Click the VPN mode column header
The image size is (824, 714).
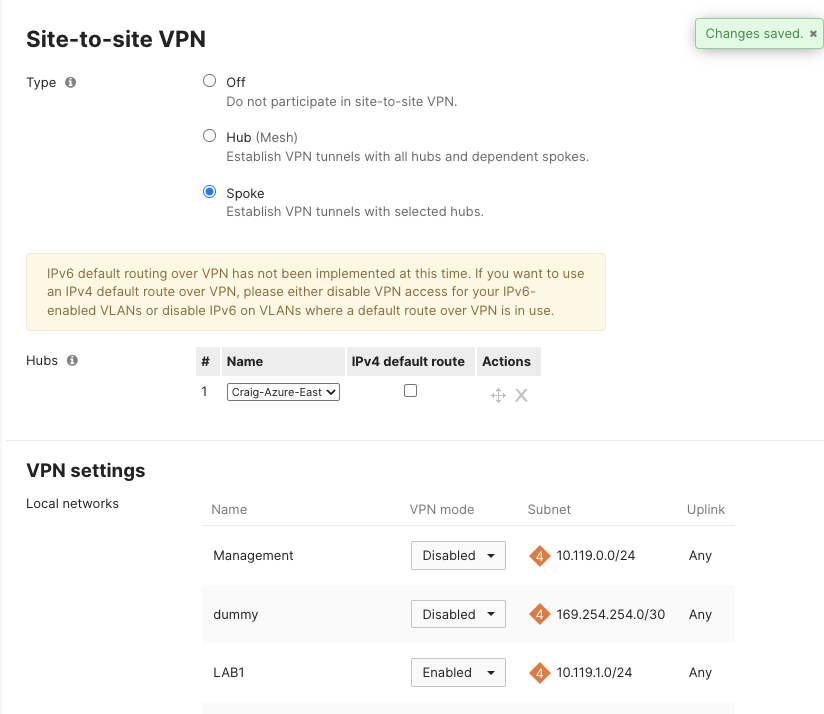[442, 510]
